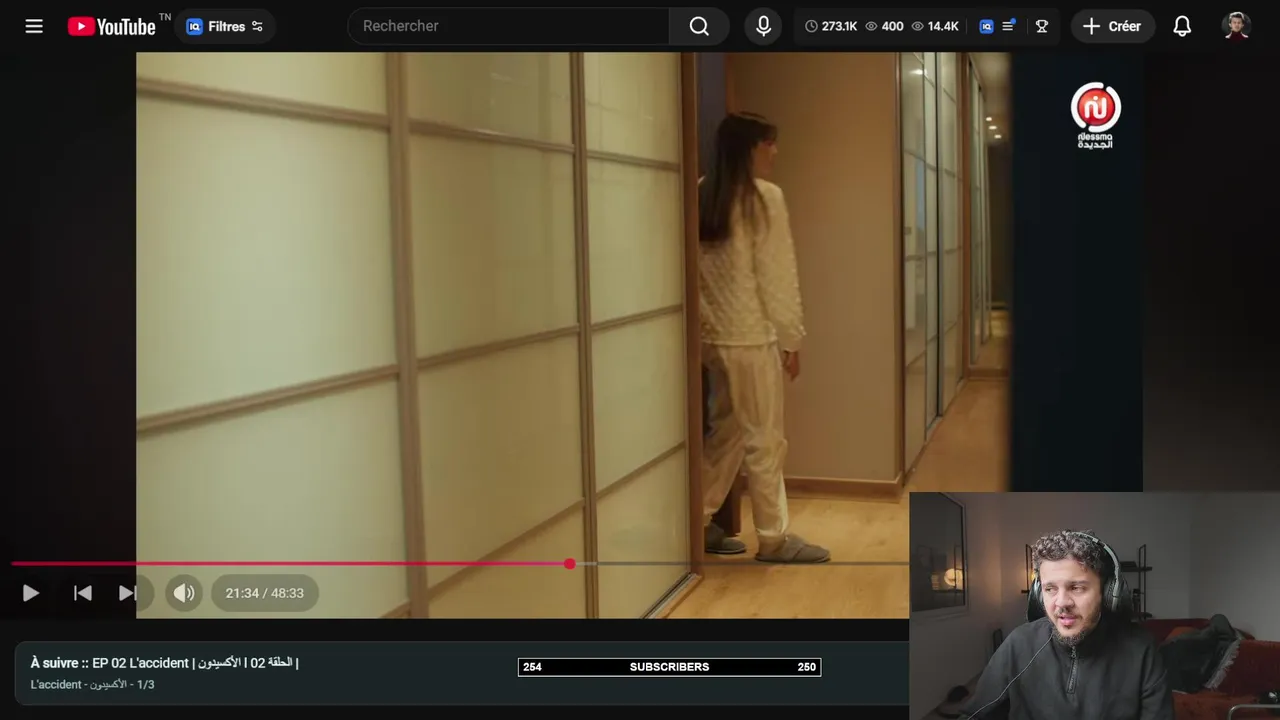Click the Rechercher search field
The height and width of the screenshot is (720, 1280).
coord(509,26)
